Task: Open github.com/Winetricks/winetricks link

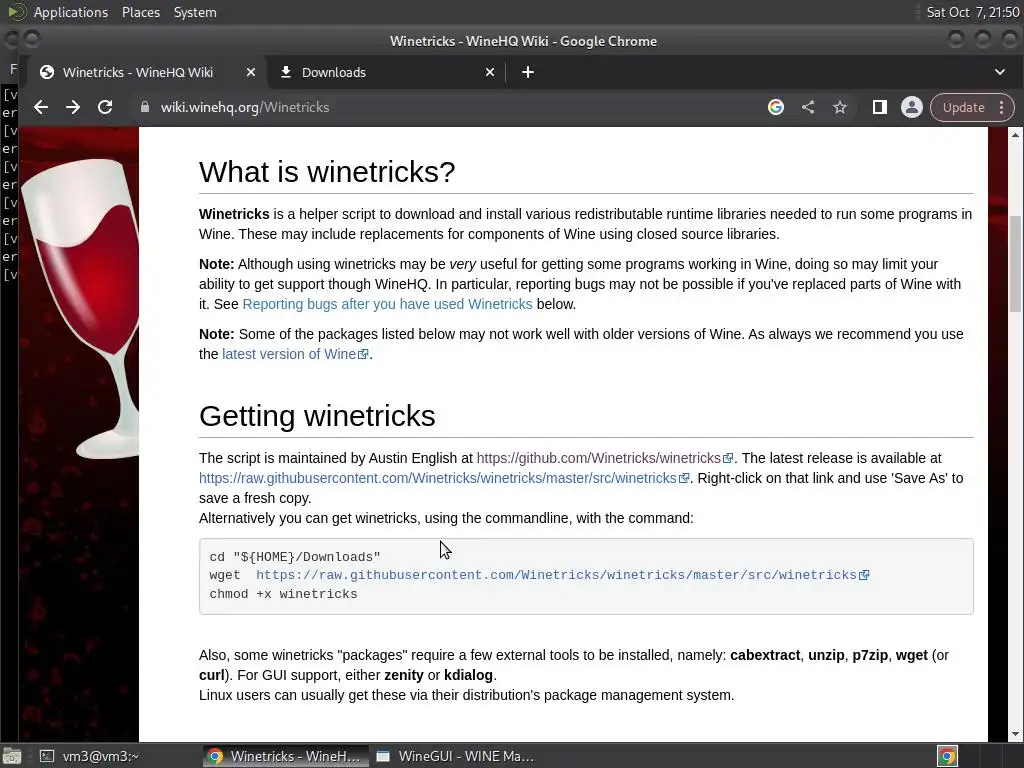Action: 605,458
